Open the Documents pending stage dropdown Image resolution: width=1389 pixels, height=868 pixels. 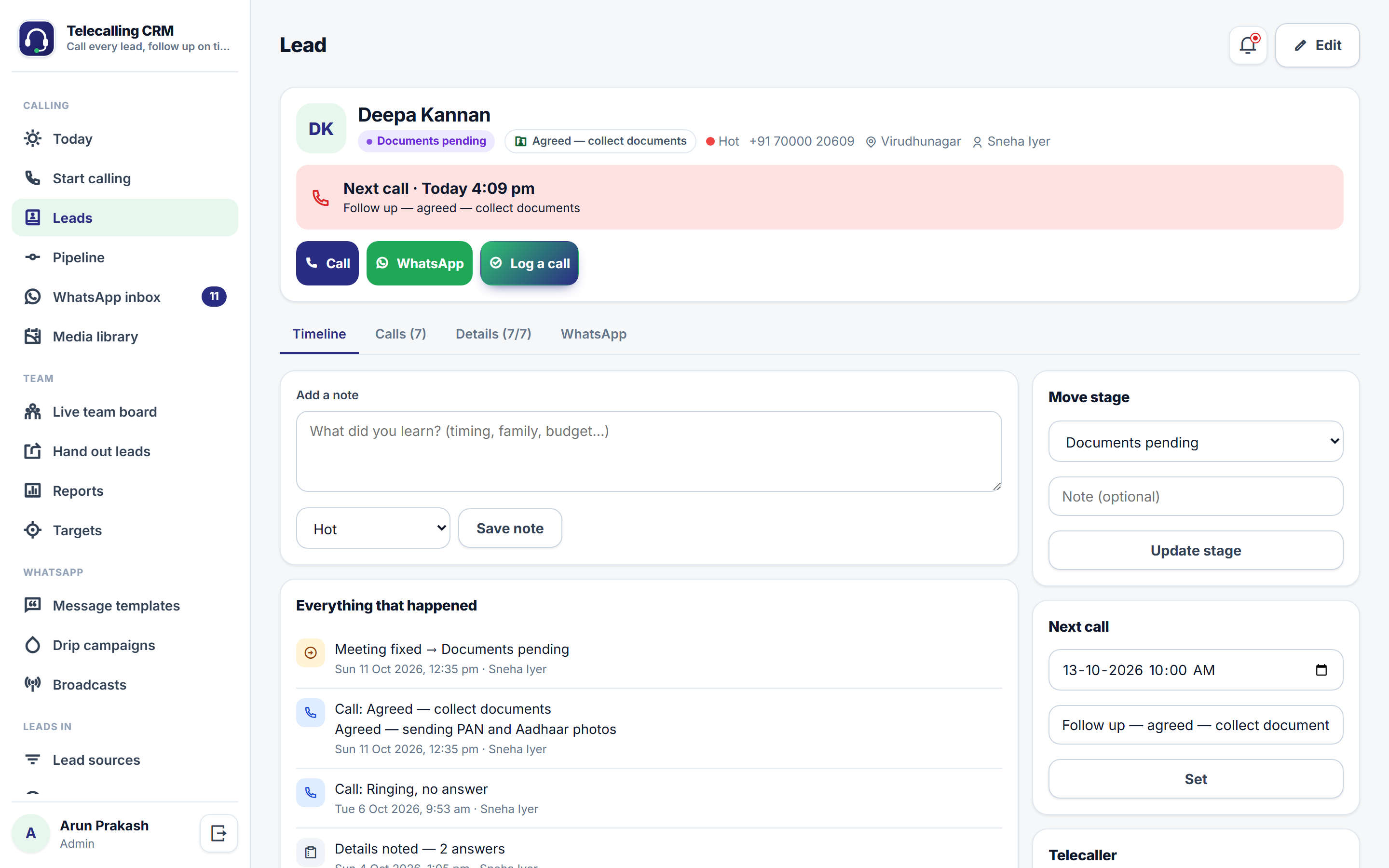1196,441
